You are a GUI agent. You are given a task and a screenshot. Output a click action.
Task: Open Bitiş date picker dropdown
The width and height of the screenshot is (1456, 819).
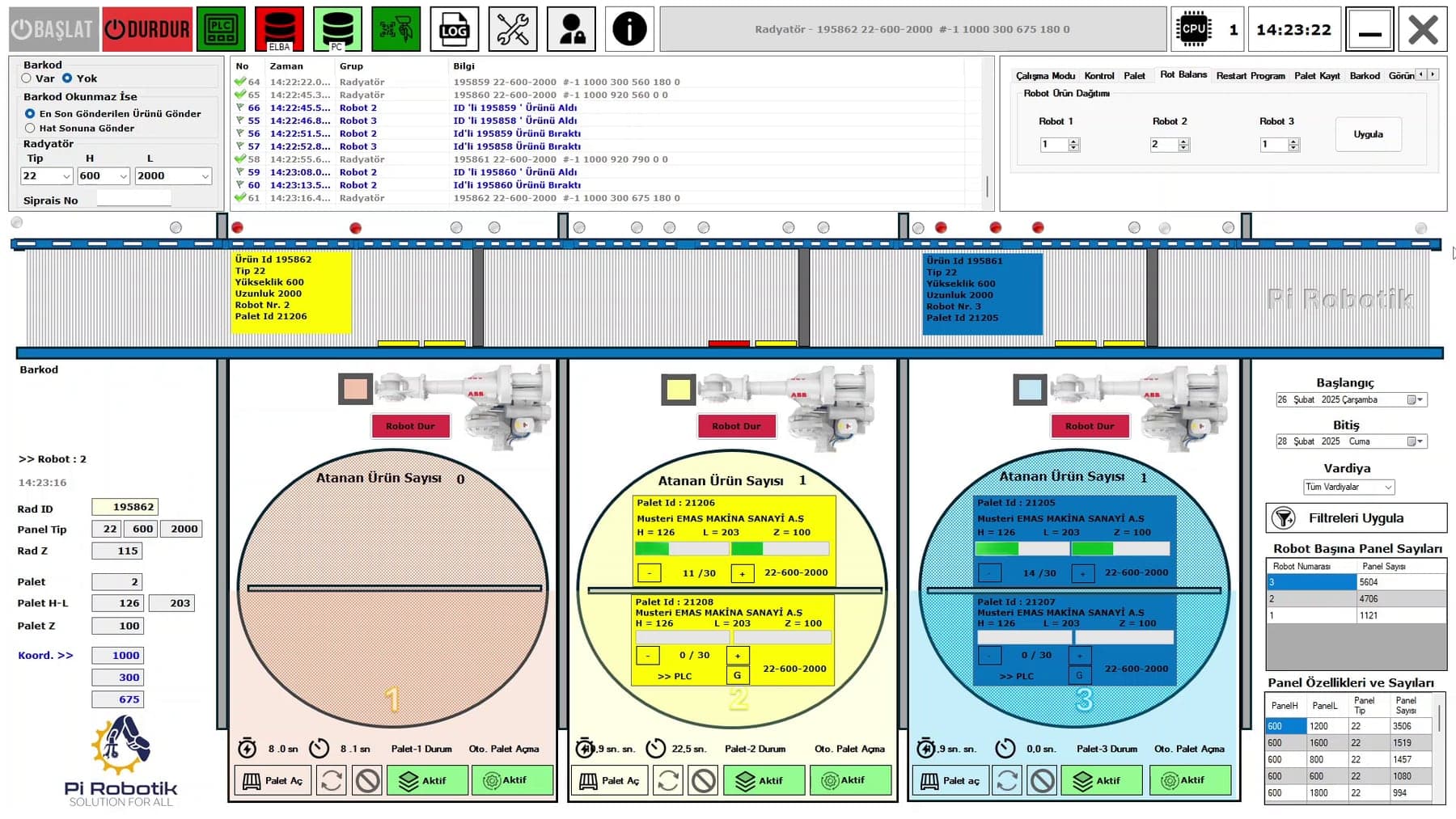(x=1416, y=441)
